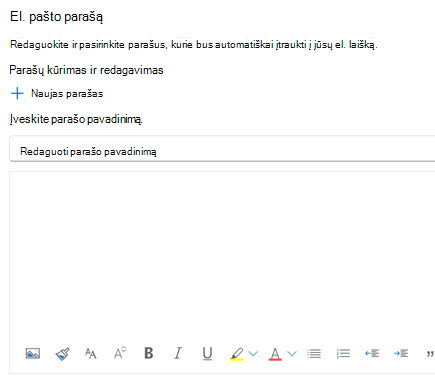
Task: Apply yellow text highlight
Action: 236,354
